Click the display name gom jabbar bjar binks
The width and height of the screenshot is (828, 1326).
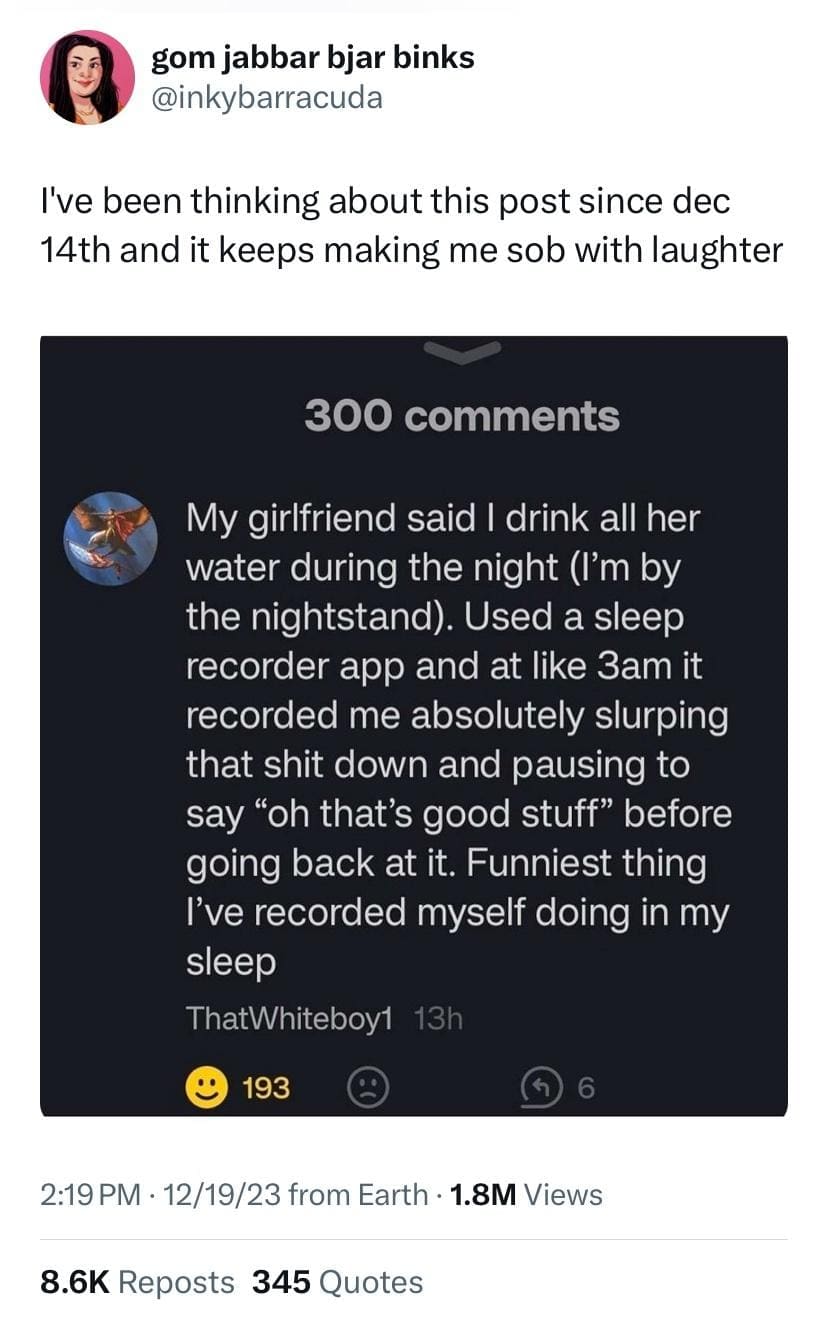(312, 58)
